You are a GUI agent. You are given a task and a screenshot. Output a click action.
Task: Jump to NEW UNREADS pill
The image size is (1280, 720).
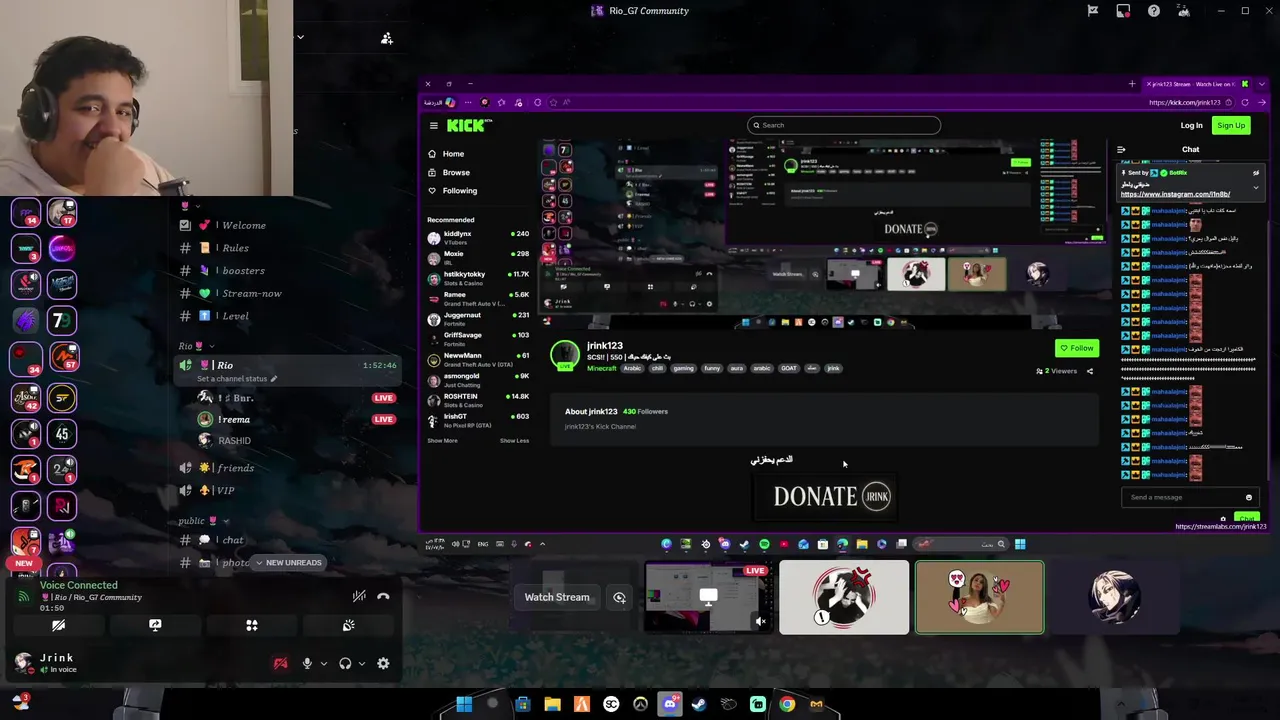pos(287,563)
